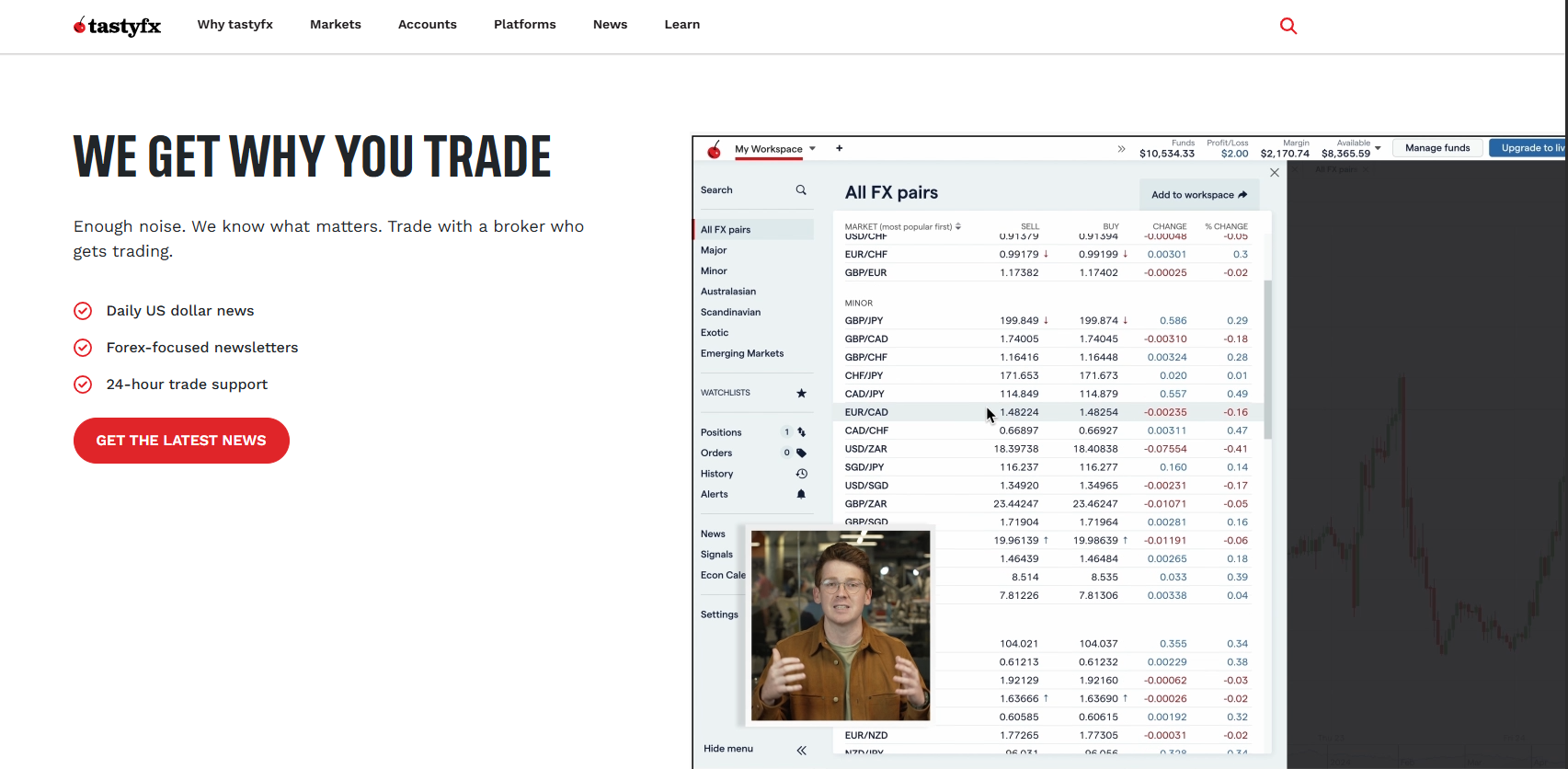Click the tastyfx cherry logo
1568x769 pixels.
click(117, 26)
